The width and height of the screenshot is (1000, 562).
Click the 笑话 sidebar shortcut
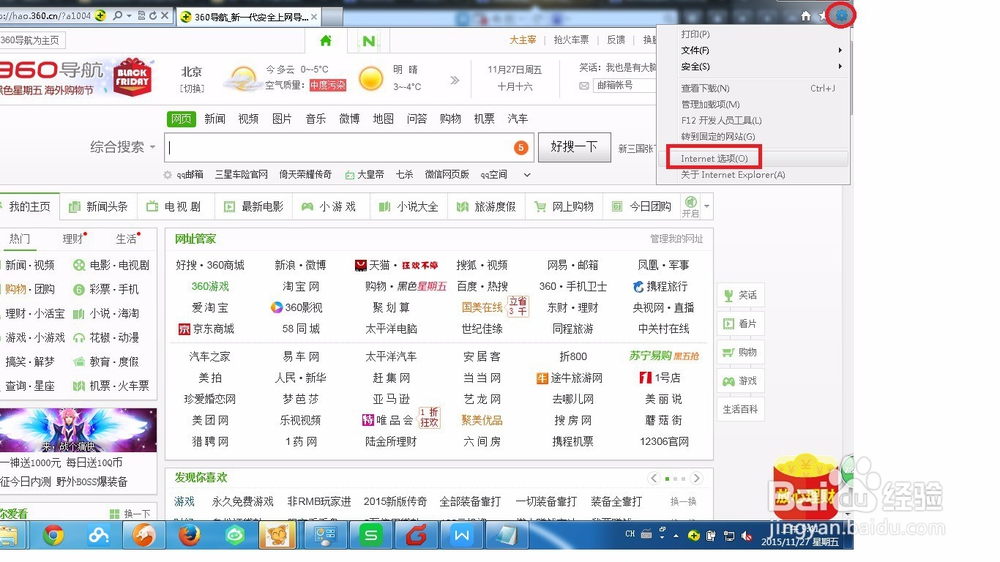(x=740, y=295)
